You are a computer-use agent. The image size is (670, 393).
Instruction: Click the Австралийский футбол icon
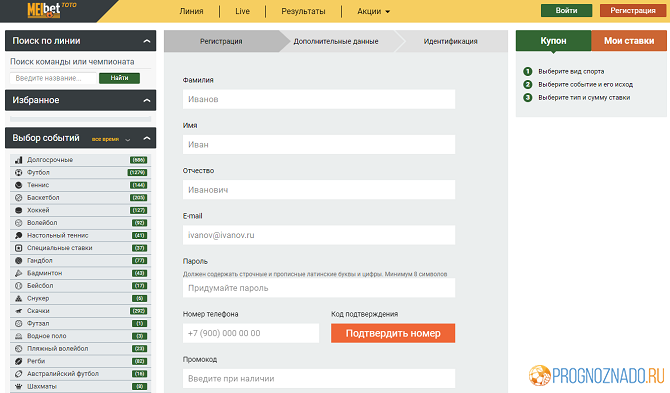point(18,374)
